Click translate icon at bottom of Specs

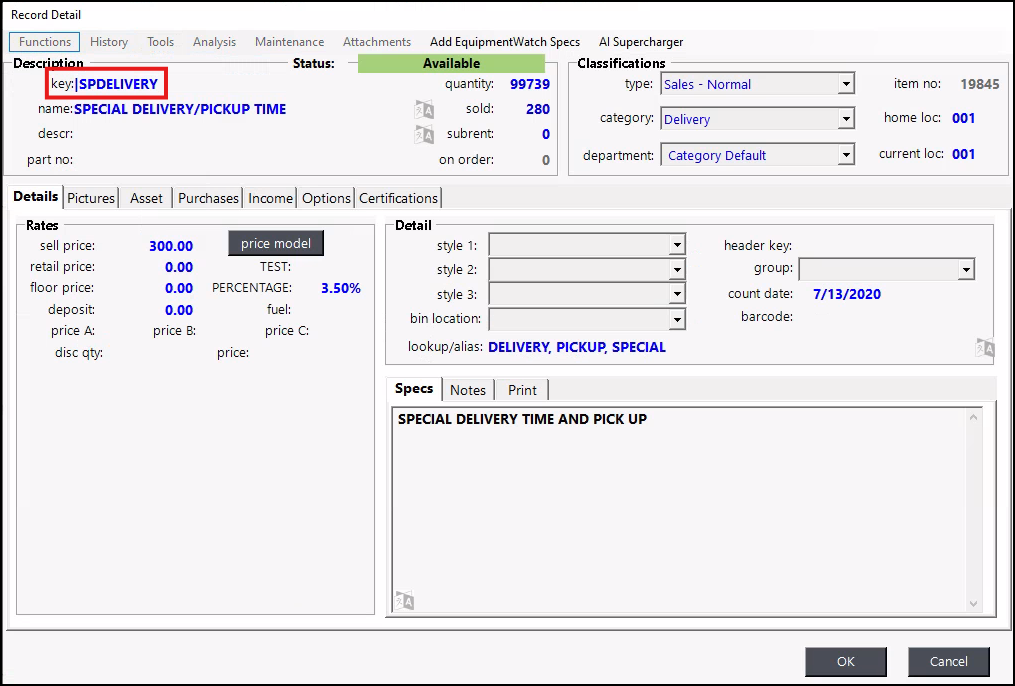pyautogui.click(x=404, y=600)
